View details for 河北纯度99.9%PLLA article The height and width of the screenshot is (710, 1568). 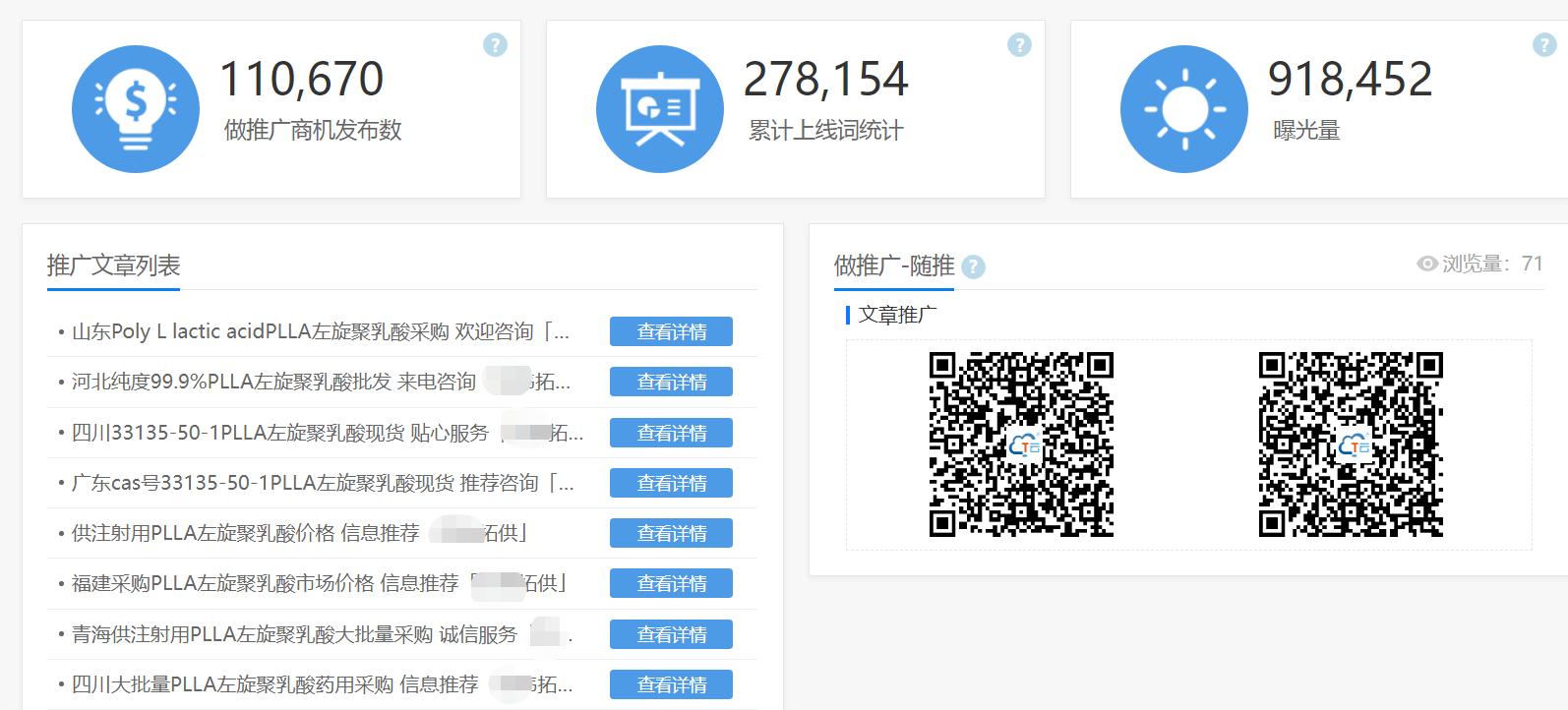pos(671,382)
